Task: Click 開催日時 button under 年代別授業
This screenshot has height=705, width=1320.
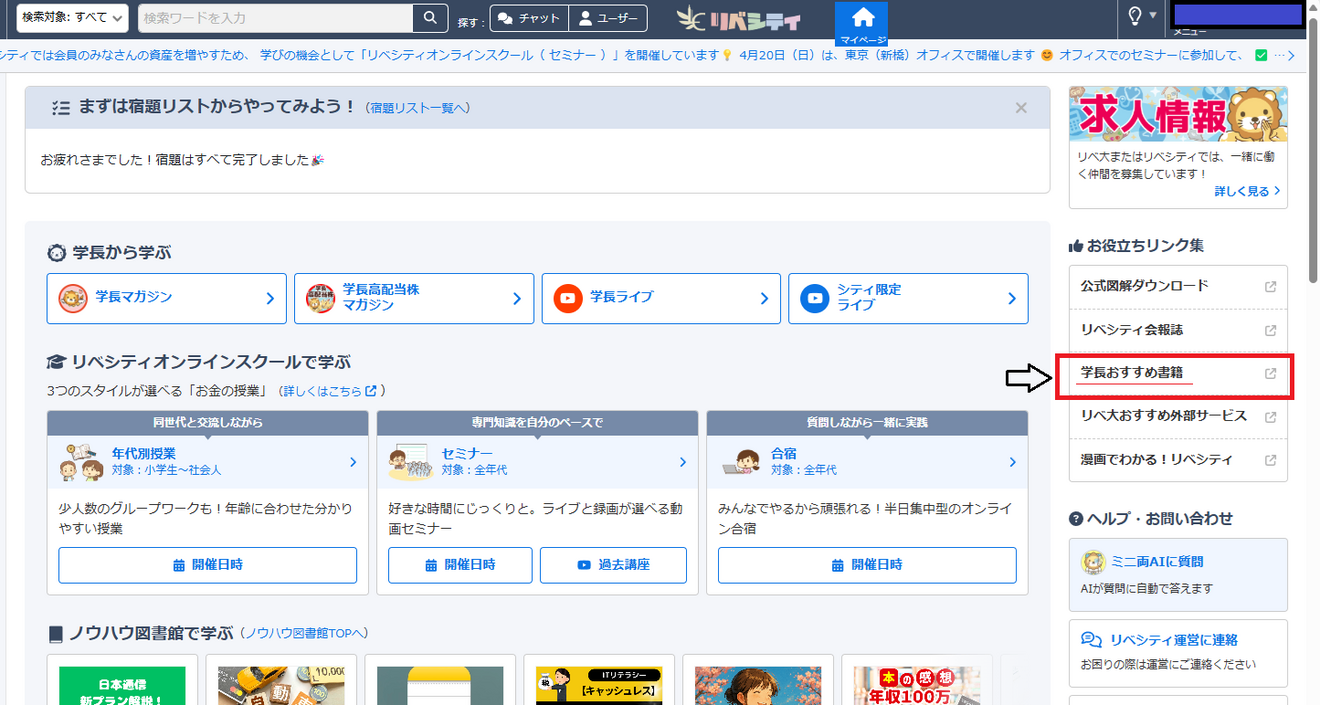Action: click(x=207, y=565)
